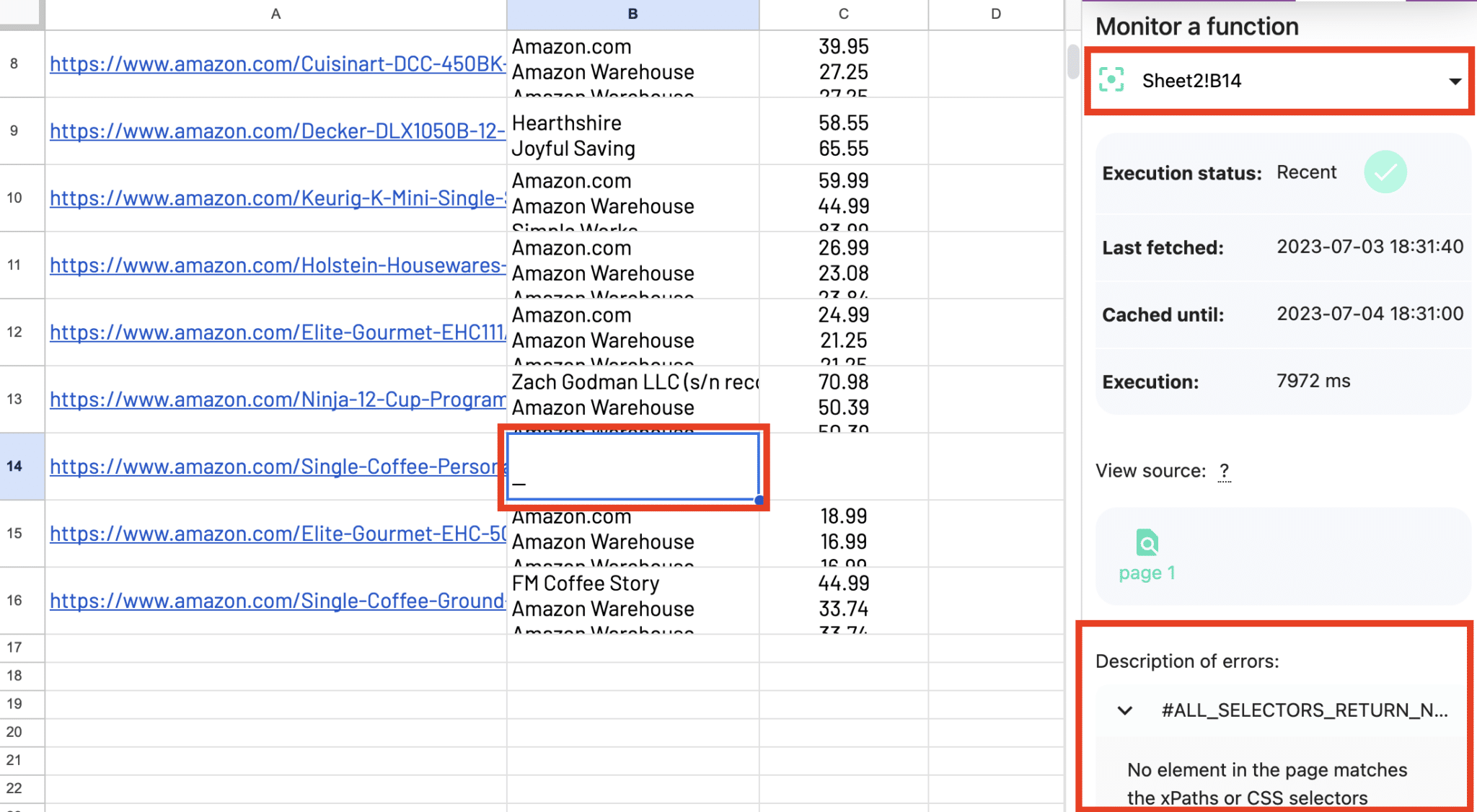This screenshot has height=812, width=1477.
Task: Open the Decker-DLX1050B-12 Amazon link
Action: coord(278,131)
